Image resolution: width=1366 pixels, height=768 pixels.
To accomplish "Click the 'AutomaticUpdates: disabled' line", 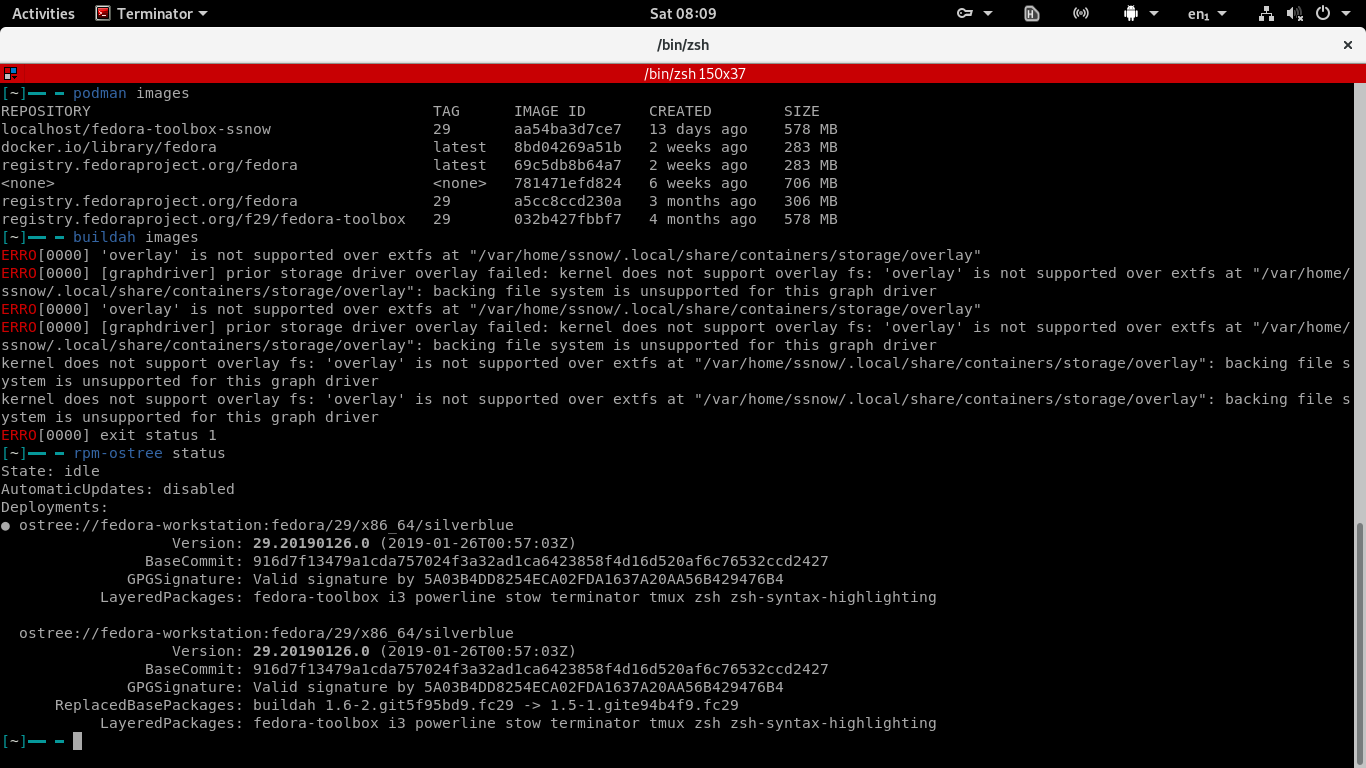I will coord(118,489).
